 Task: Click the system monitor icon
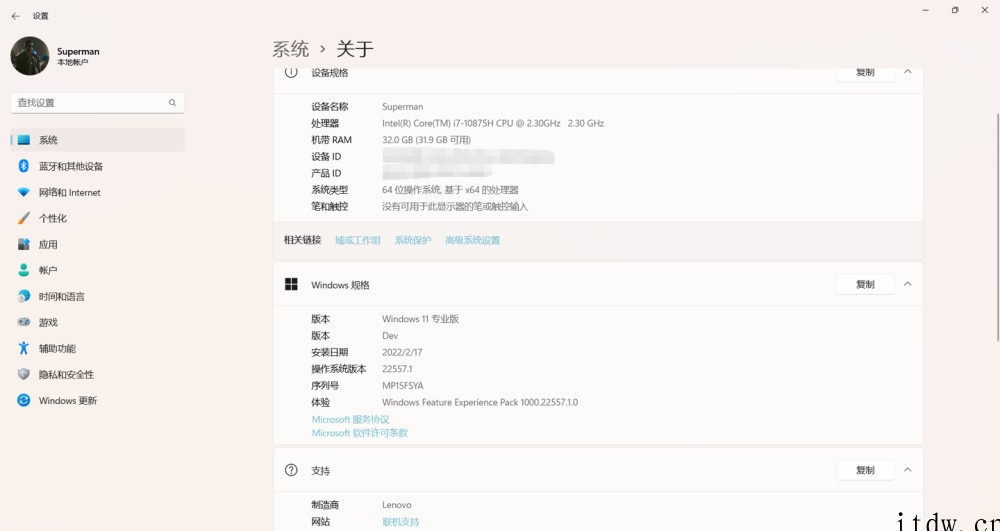(x=24, y=140)
